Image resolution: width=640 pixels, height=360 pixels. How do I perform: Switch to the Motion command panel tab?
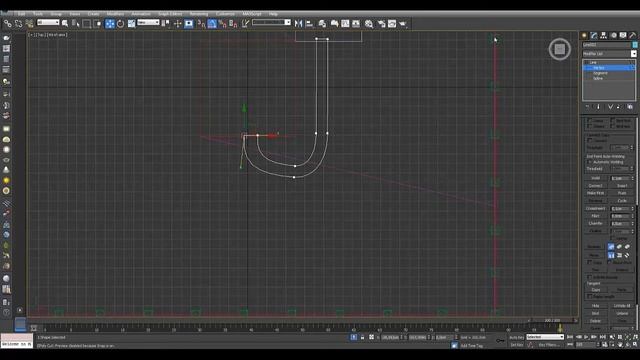613,36
